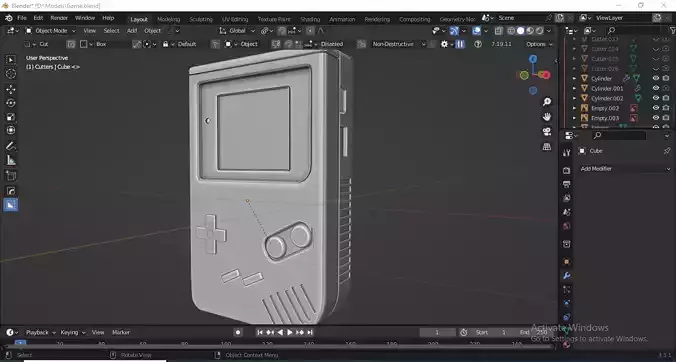This screenshot has height=362, width=676.
Task: Activate the Measure tool
Action: 11,160
